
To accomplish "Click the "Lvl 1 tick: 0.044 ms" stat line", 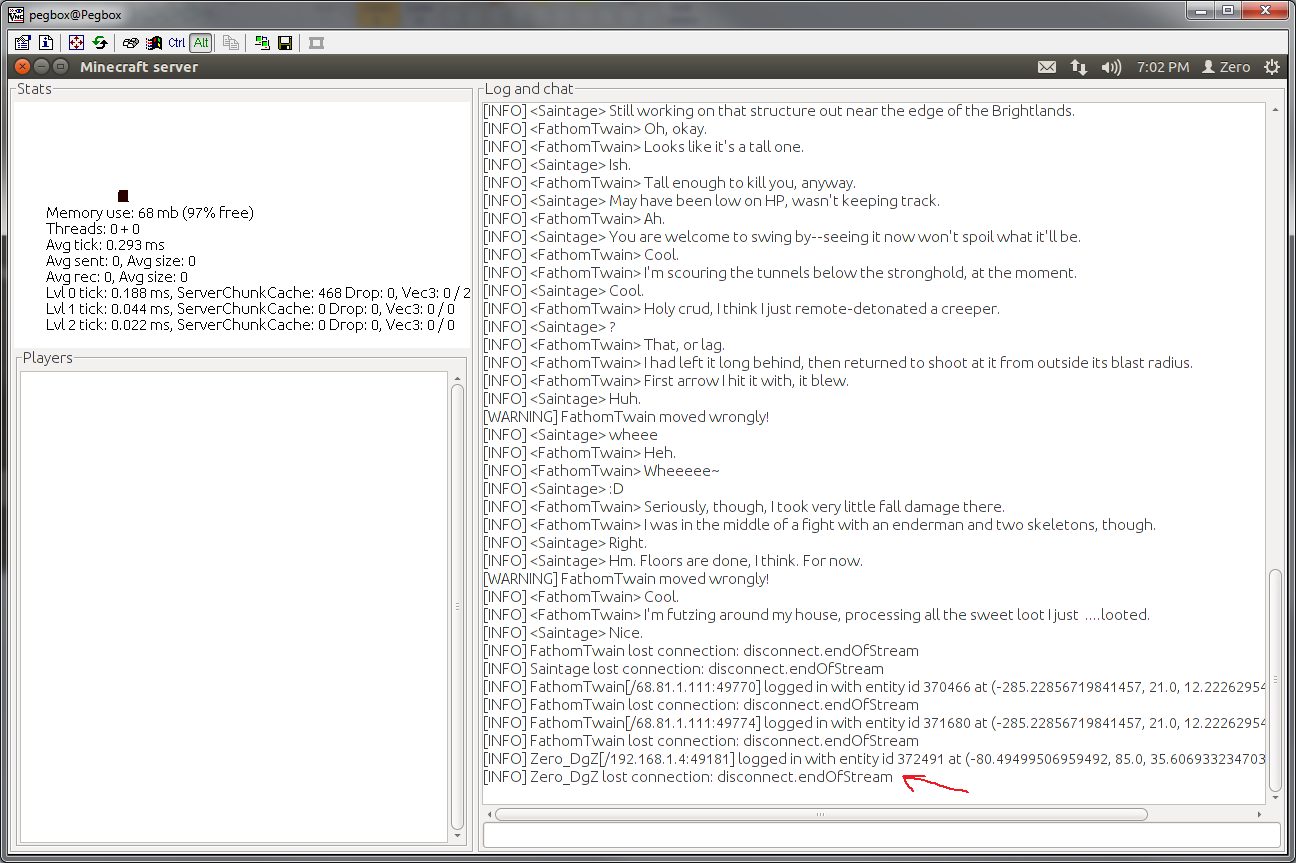I will [250, 309].
